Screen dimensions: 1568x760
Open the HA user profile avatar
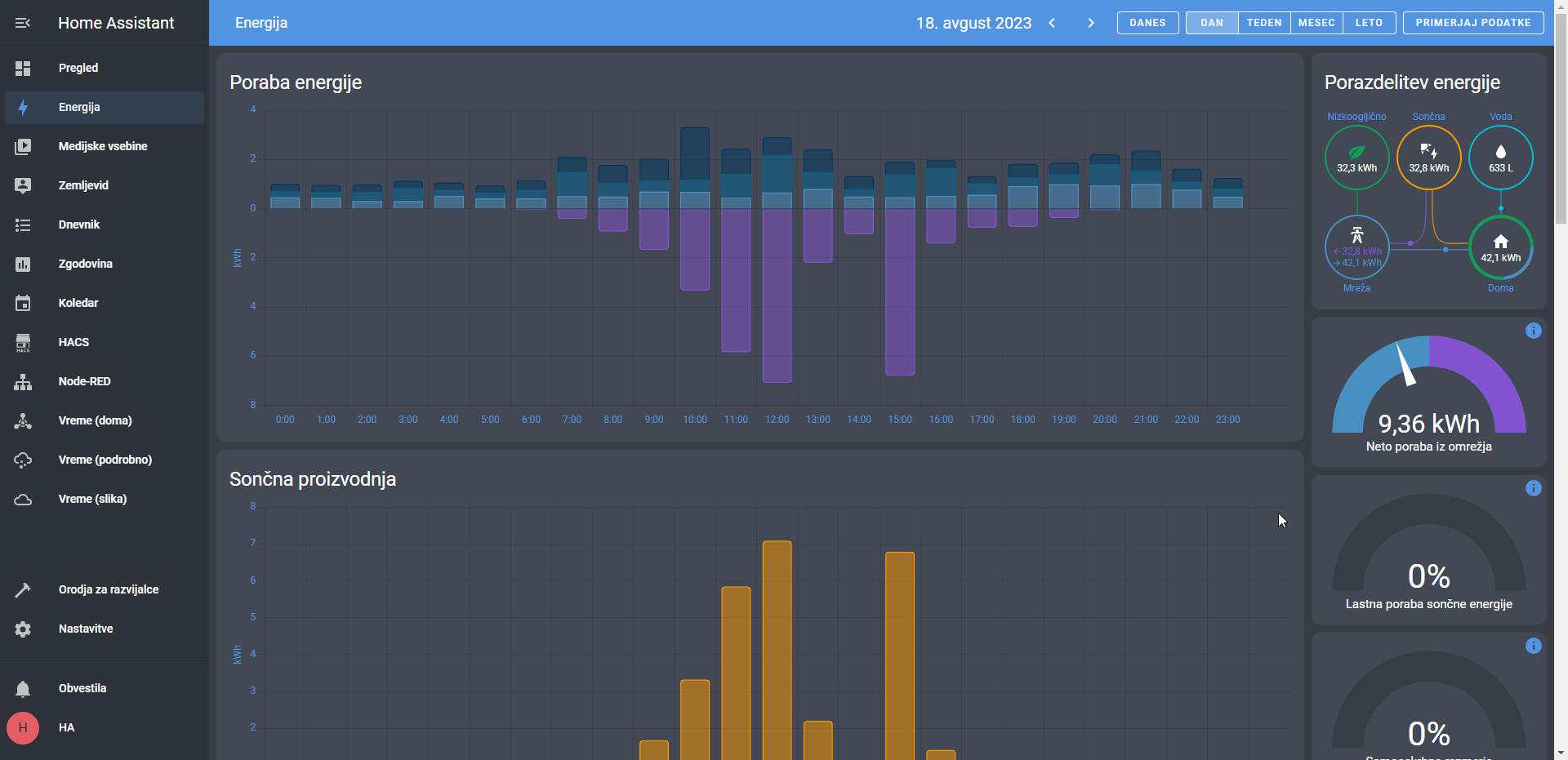pyautogui.click(x=22, y=728)
